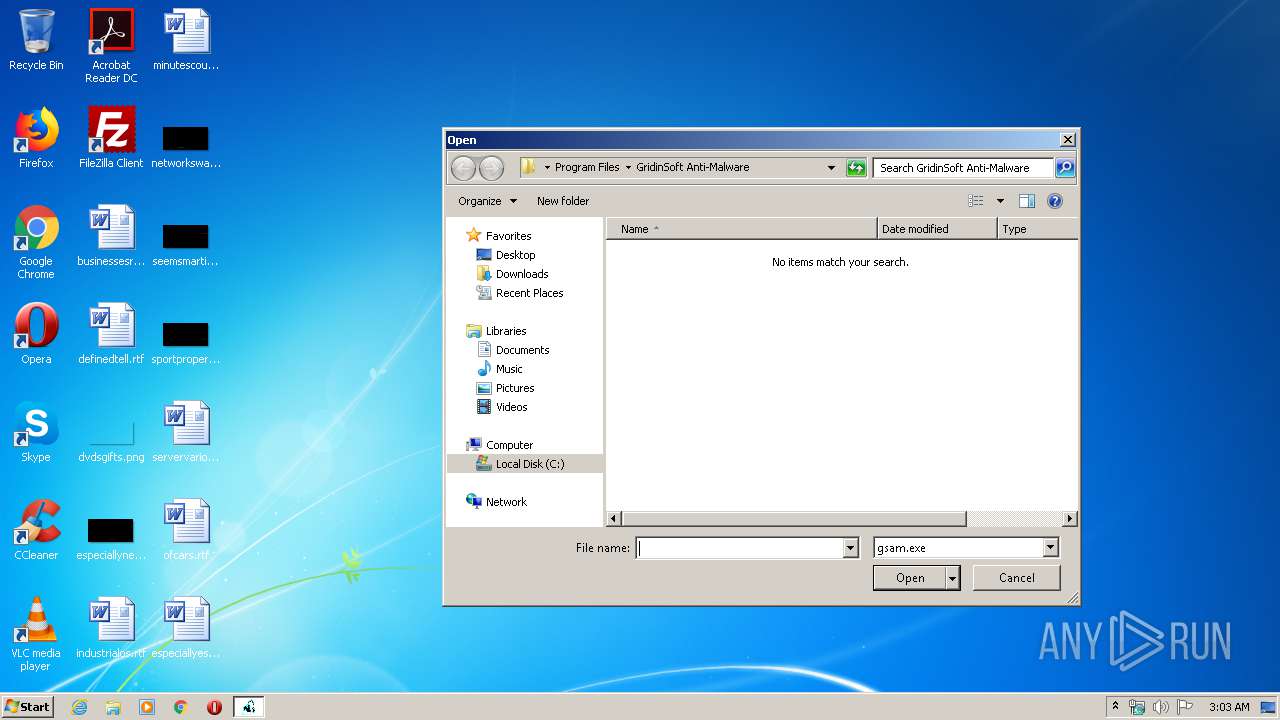Open the gsam.exe file type dropdown

[1050, 548]
